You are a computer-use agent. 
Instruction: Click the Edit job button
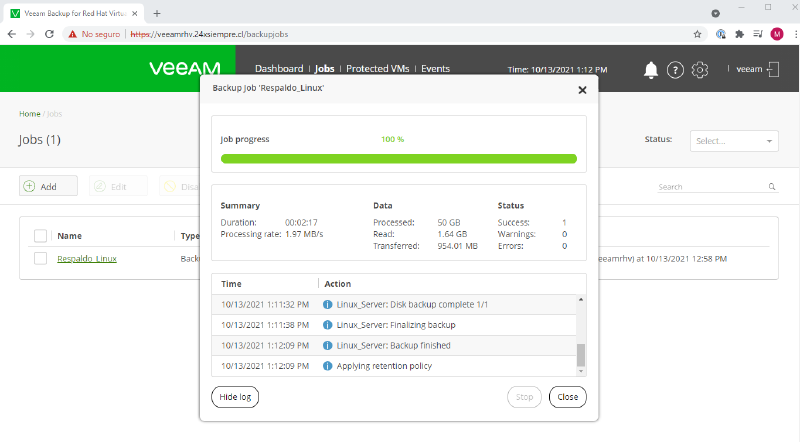pos(118,186)
